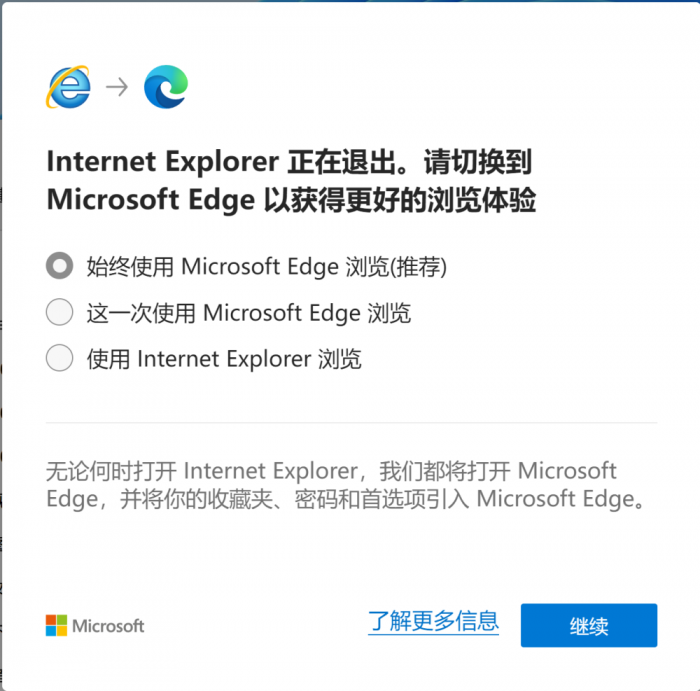700x691 pixels.
Task: Click the heading line 以获得更好的浏览体验
Action: click(400, 199)
